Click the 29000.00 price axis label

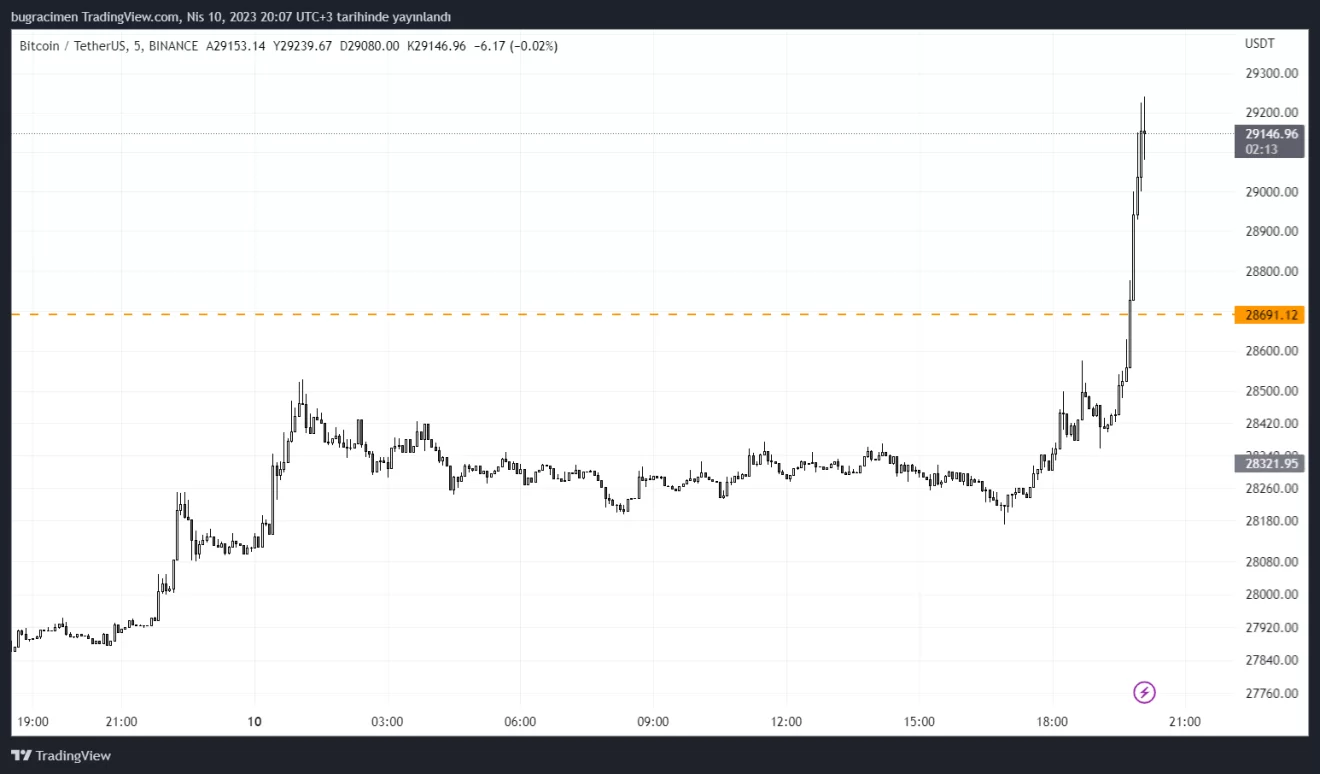[x=1271, y=192]
